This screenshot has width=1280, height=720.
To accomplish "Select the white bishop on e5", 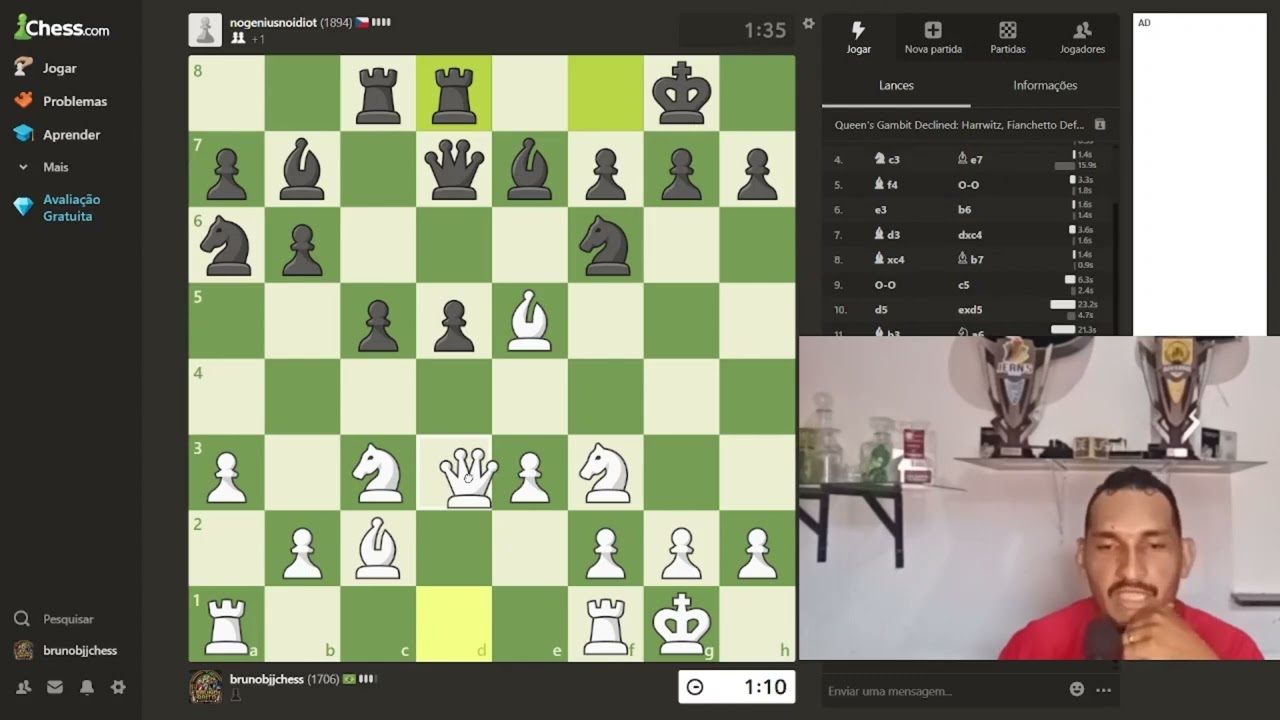I will coord(530,320).
